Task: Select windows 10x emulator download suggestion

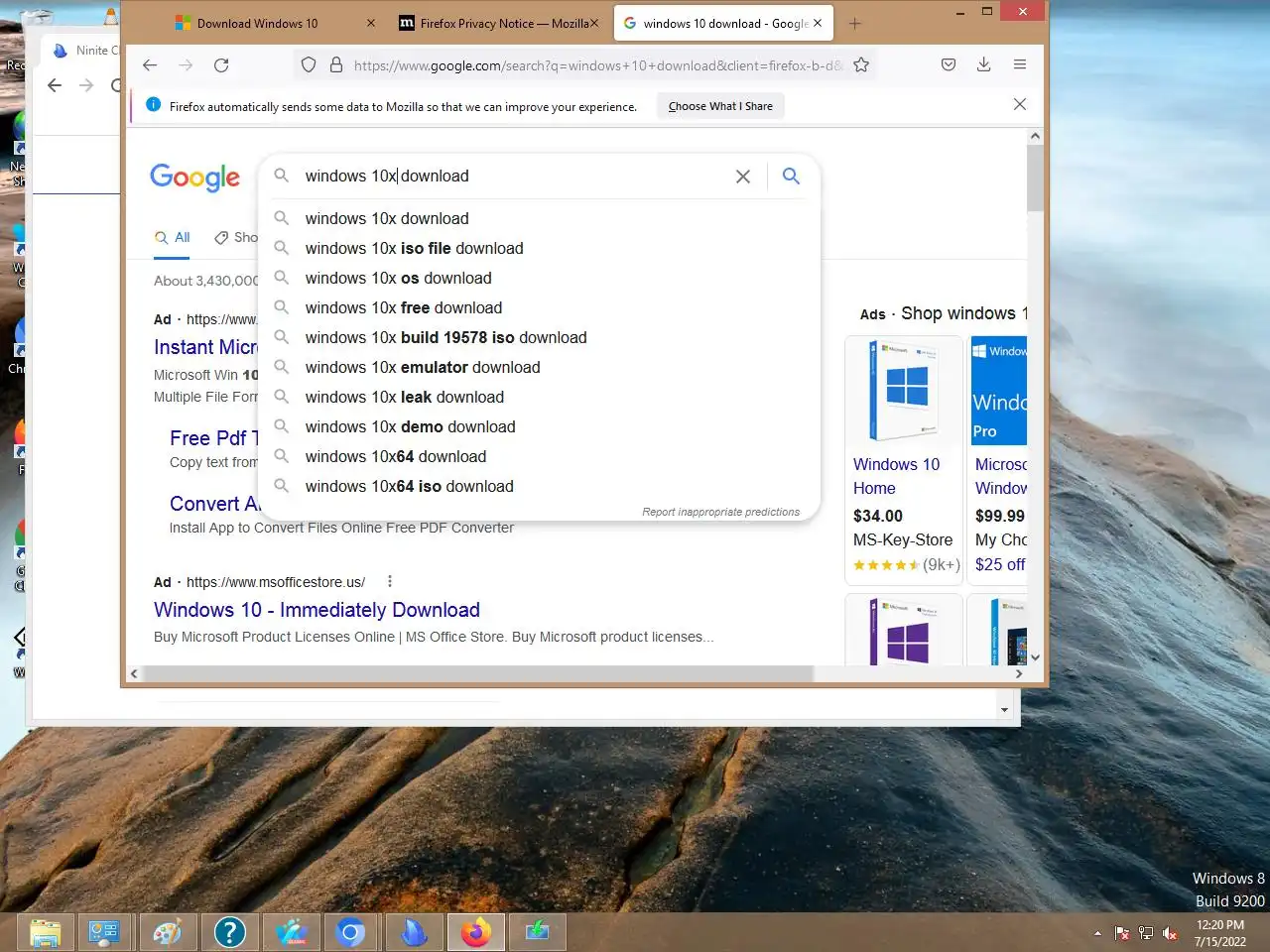Action: tap(540, 367)
